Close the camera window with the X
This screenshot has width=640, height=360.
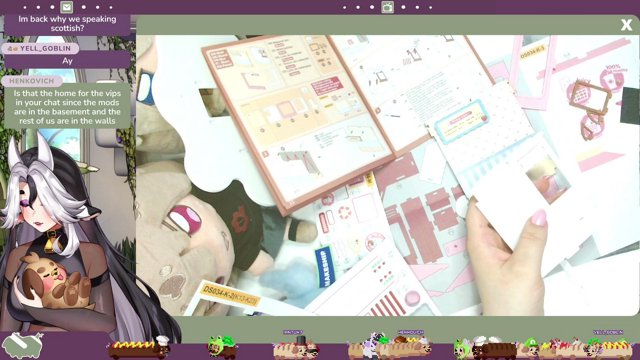coord(626,25)
